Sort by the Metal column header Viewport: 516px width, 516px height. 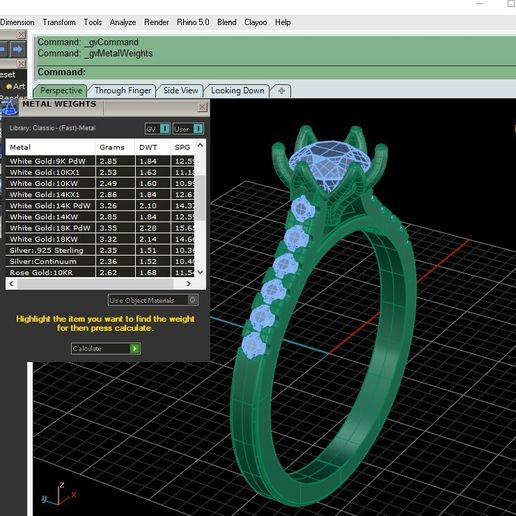coord(50,147)
